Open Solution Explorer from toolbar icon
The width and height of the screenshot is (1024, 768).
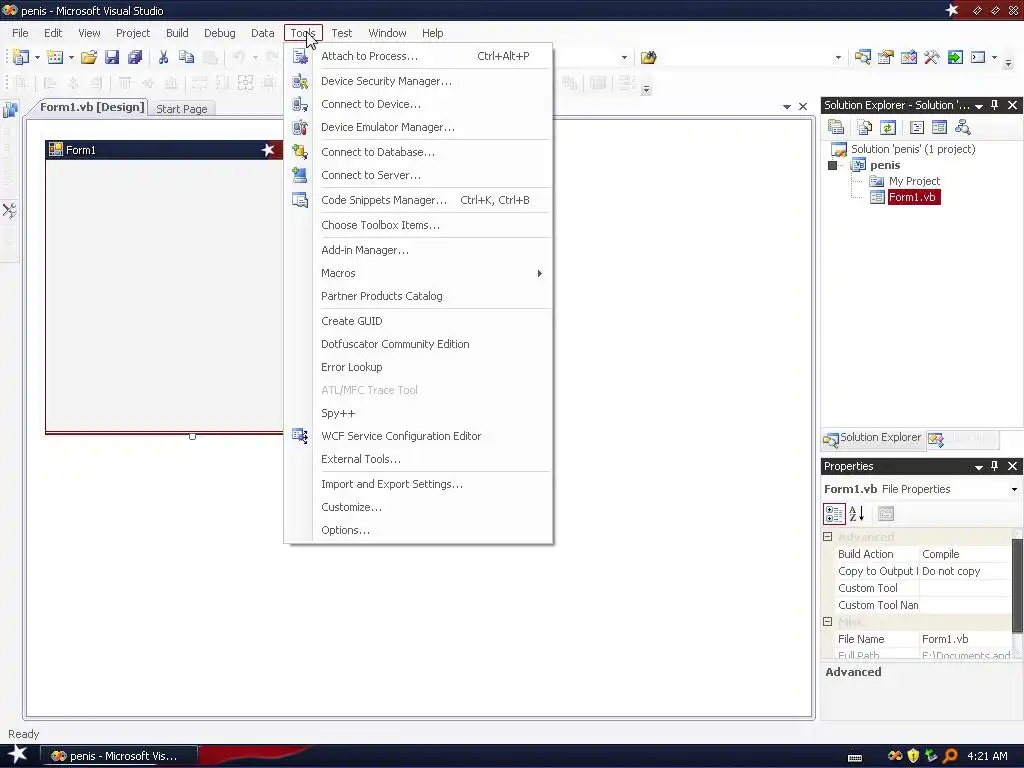863,57
